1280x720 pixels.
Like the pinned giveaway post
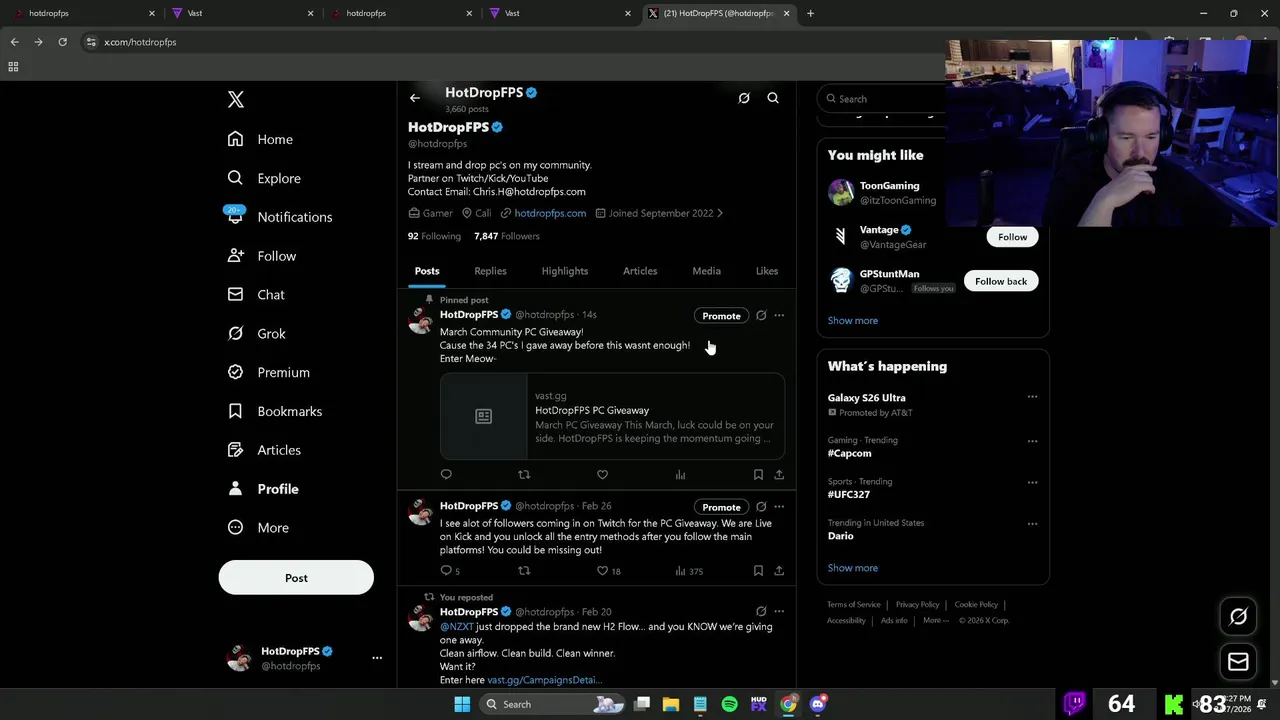602,474
